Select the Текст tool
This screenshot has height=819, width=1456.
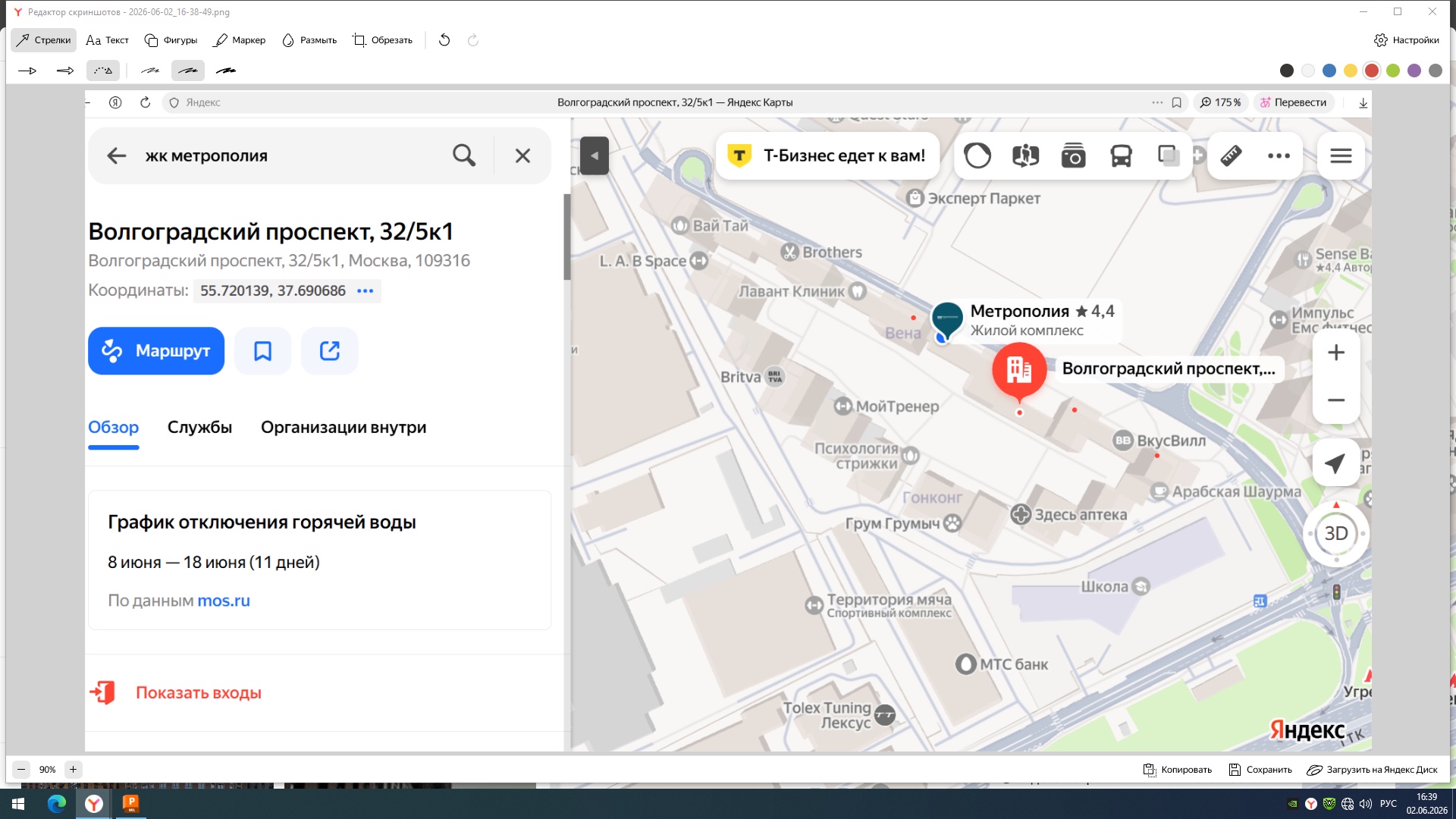tap(108, 40)
